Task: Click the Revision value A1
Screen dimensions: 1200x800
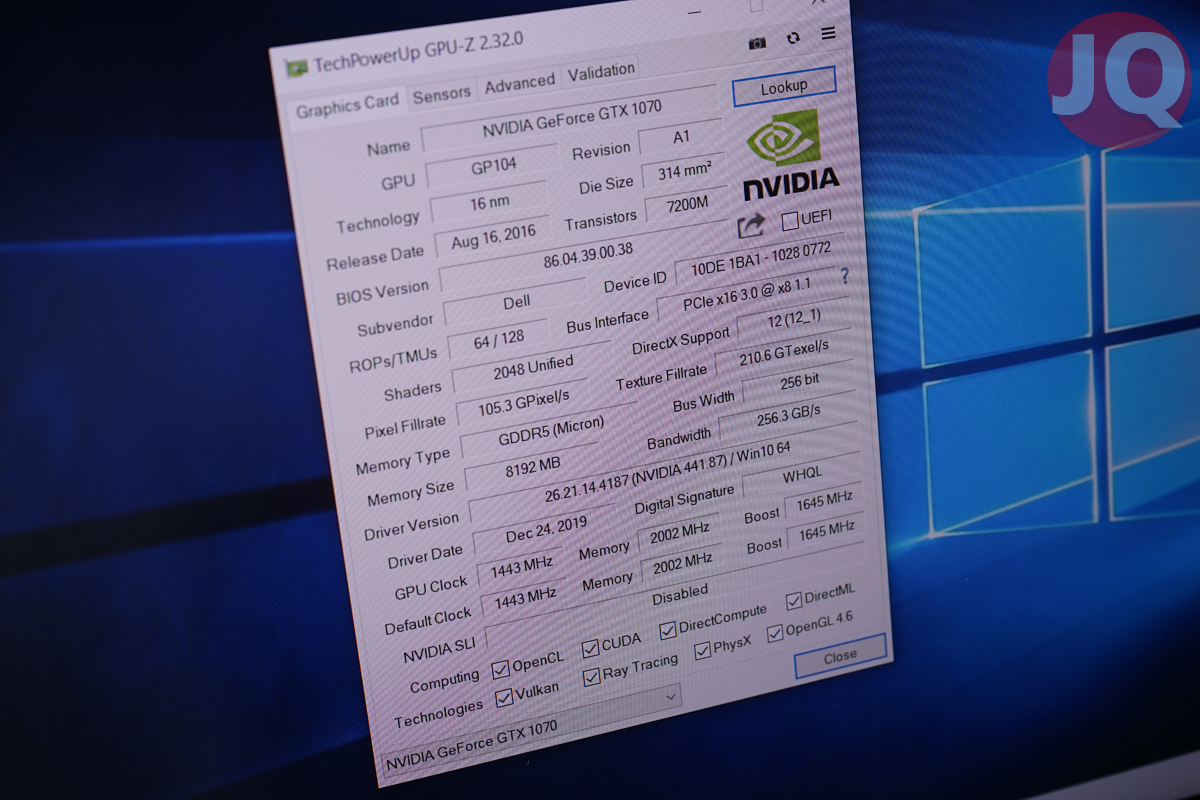Action: click(x=681, y=136)
